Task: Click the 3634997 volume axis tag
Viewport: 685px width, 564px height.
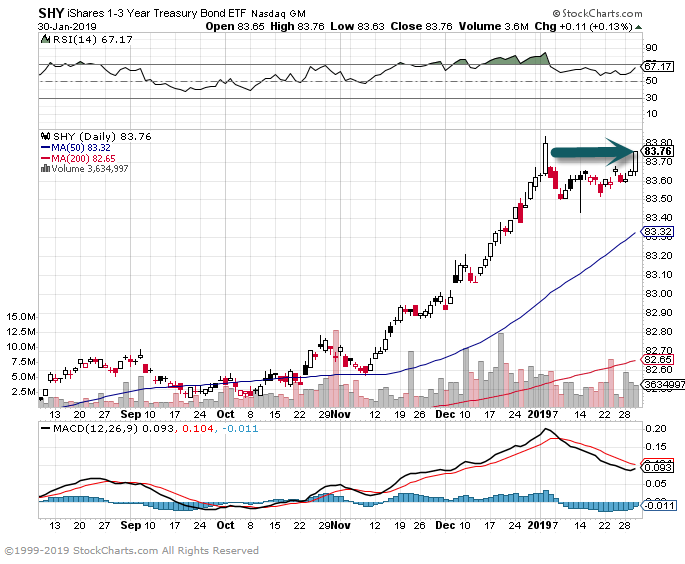Action: (663, 384)
